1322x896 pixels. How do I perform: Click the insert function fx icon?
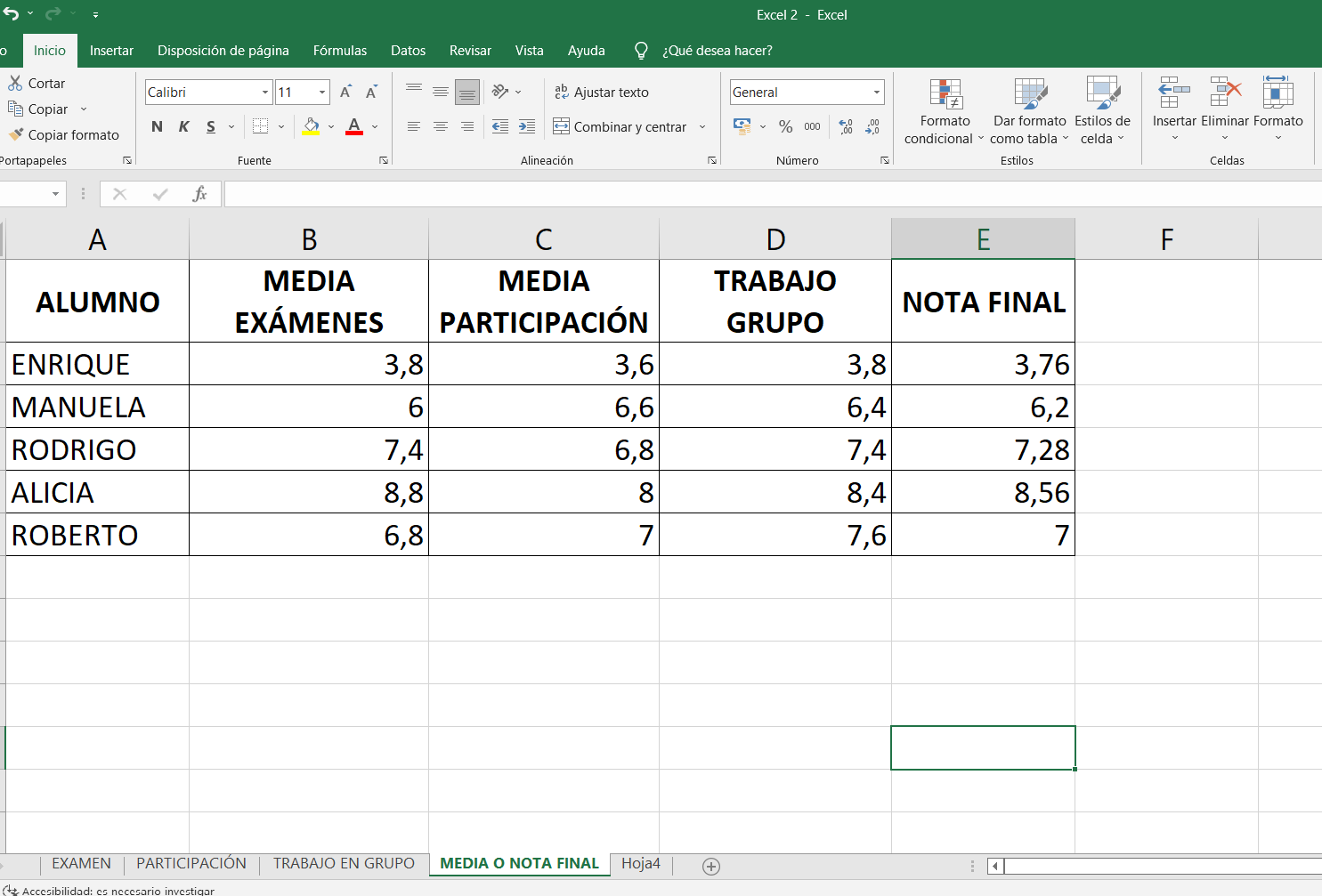(199, 194)
